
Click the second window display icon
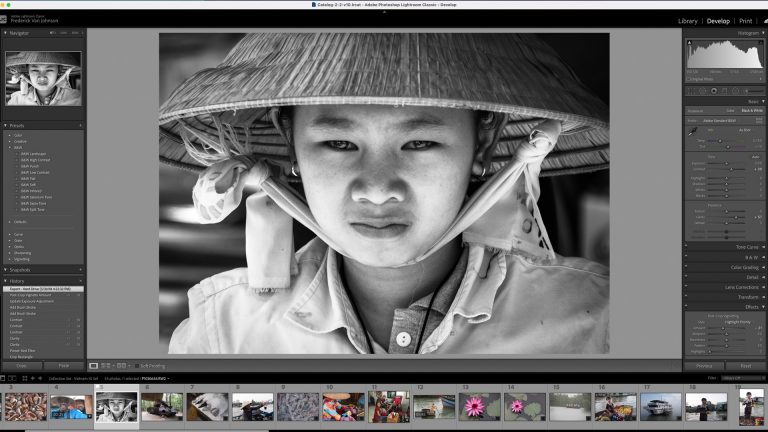coord(12,379)
